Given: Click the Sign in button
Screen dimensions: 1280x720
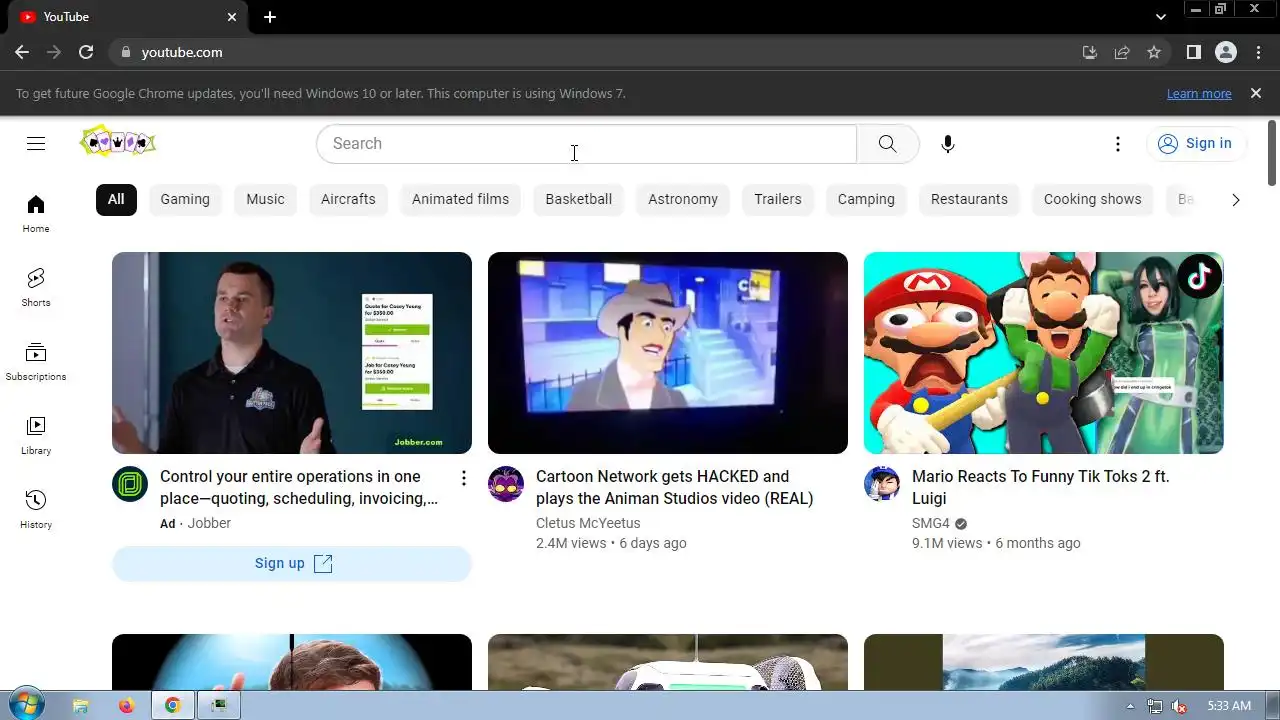Looking at the screenshot, I should 1196,143.
